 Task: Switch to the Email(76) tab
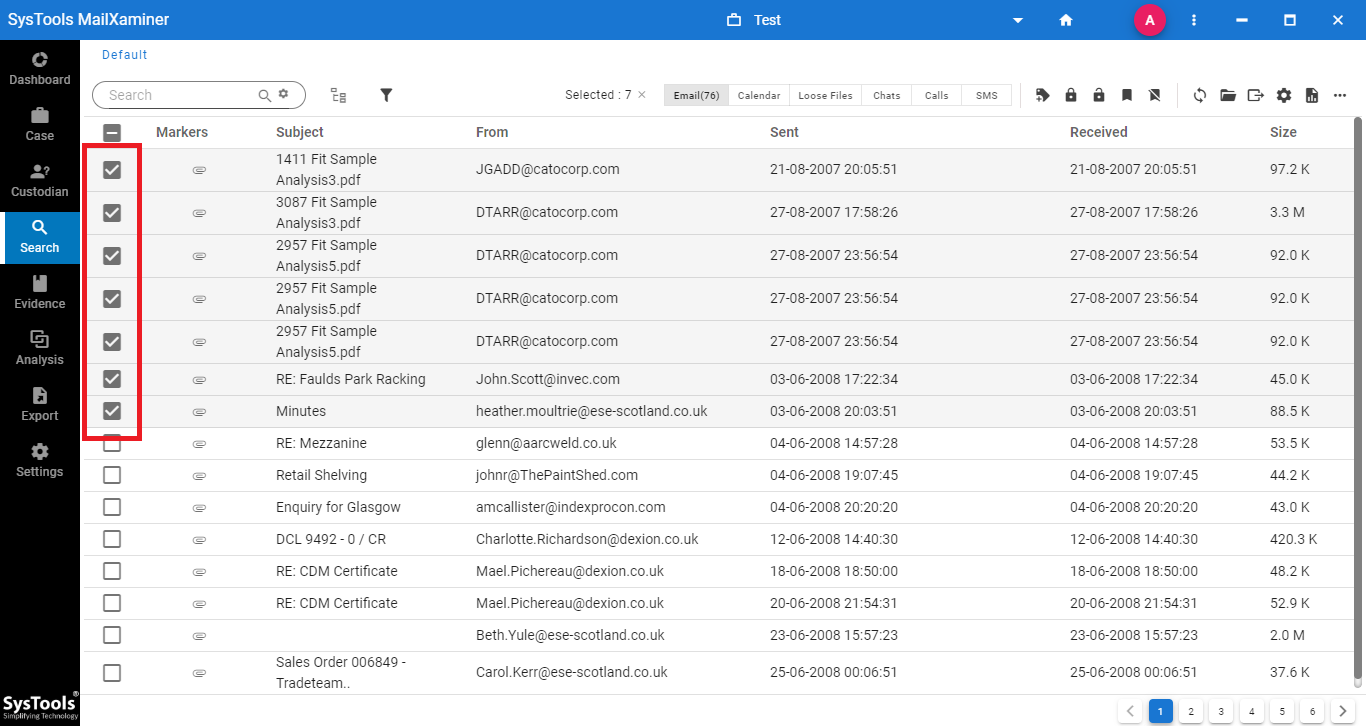click(x=696, y=95)
